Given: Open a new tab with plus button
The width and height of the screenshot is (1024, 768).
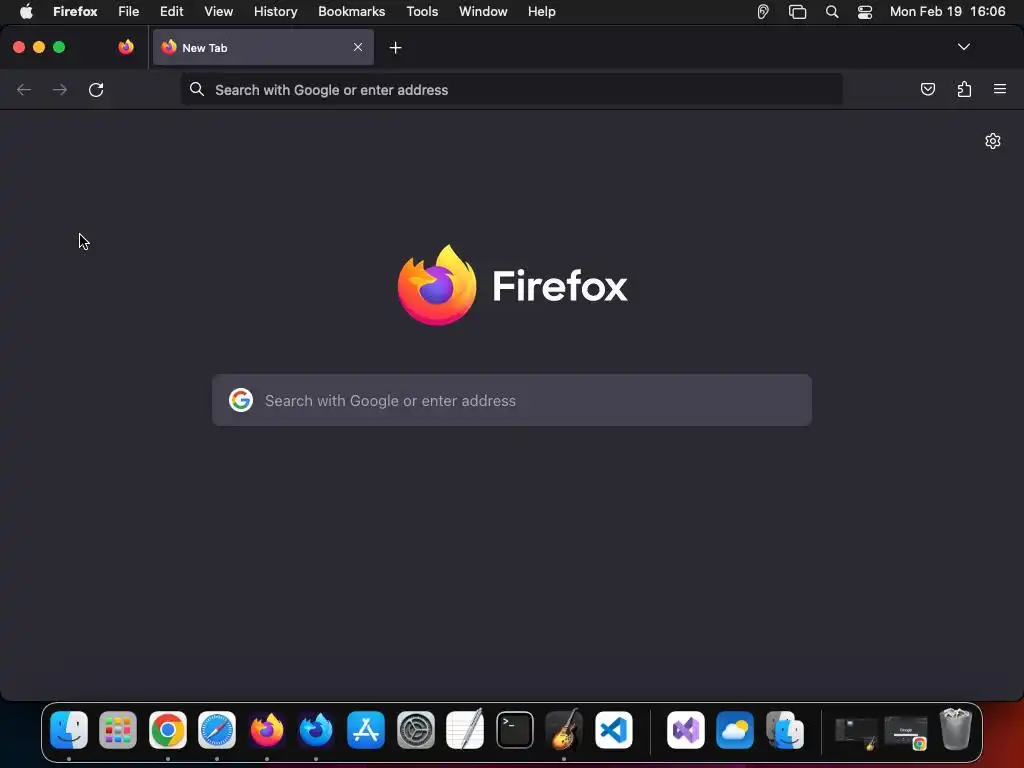Looking at the screenshot, I should click(x=395, y=48).
